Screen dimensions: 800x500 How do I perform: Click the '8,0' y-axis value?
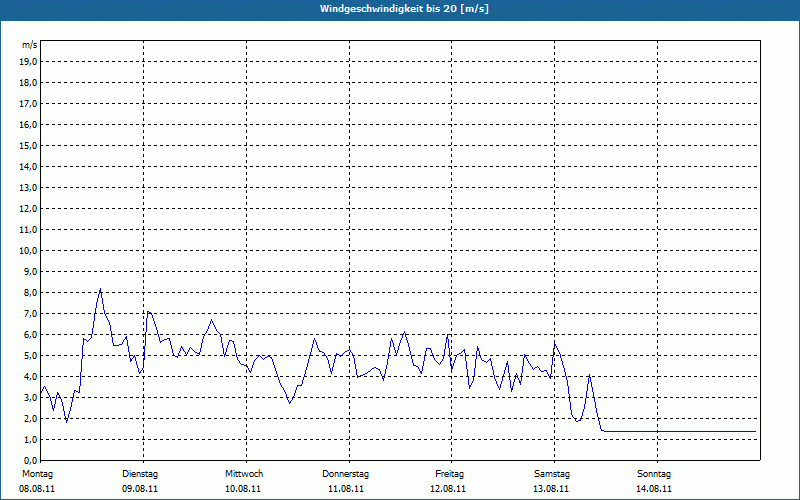click(32, 292)
